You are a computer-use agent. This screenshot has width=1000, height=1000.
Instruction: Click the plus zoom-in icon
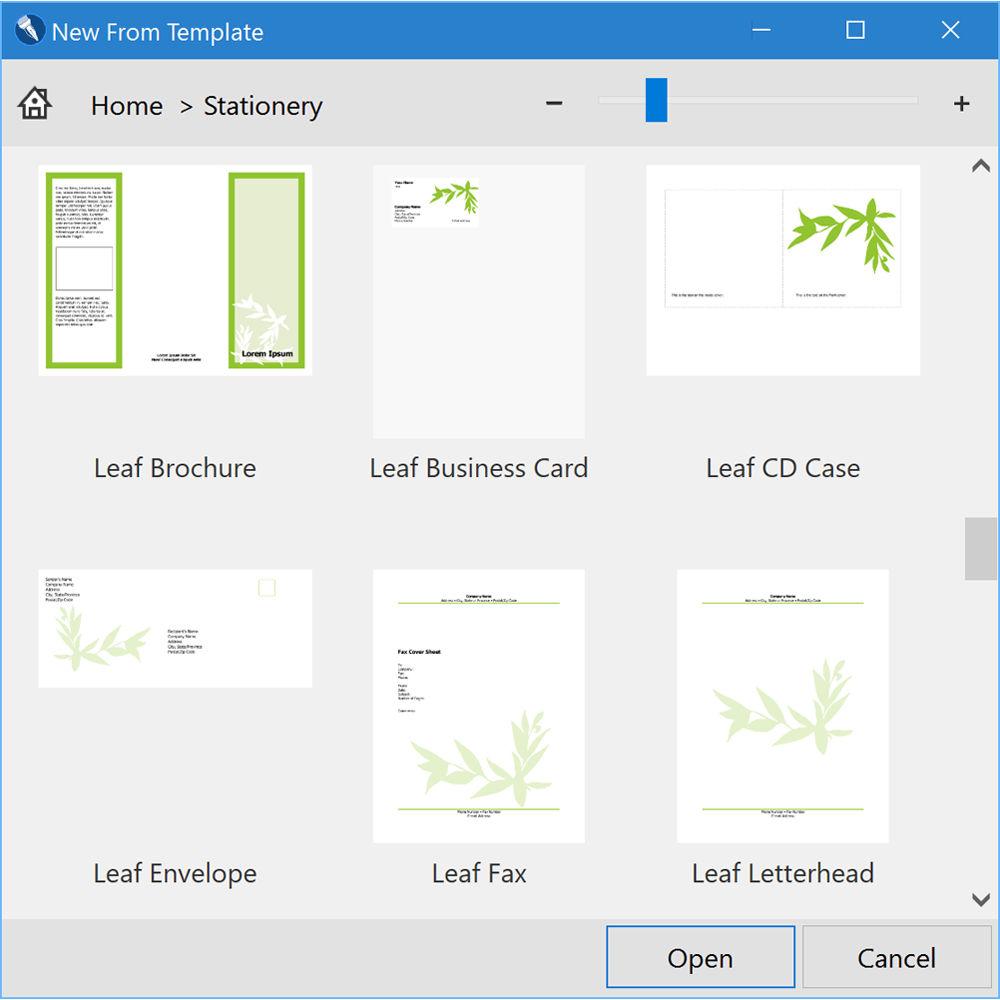tap(961, 103)
